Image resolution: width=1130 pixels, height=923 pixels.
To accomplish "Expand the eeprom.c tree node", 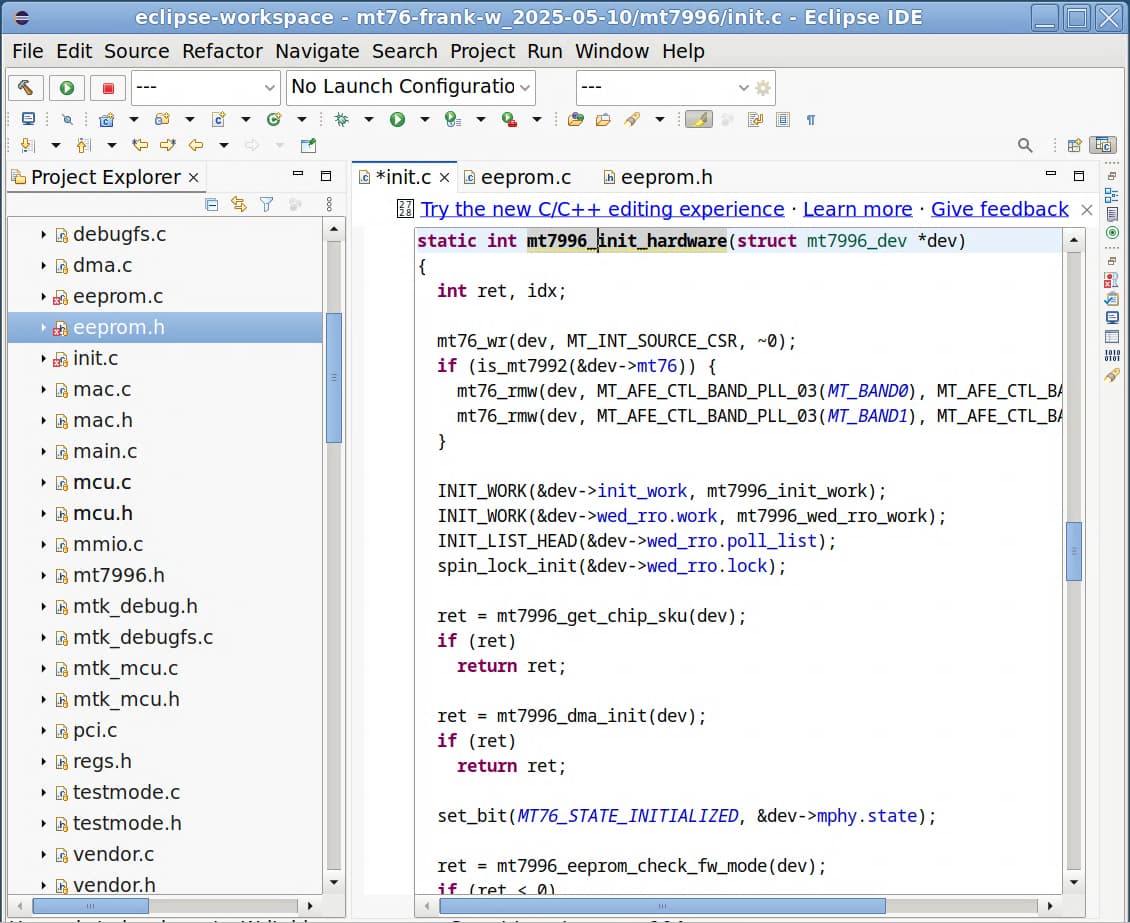I will (43, 296).
